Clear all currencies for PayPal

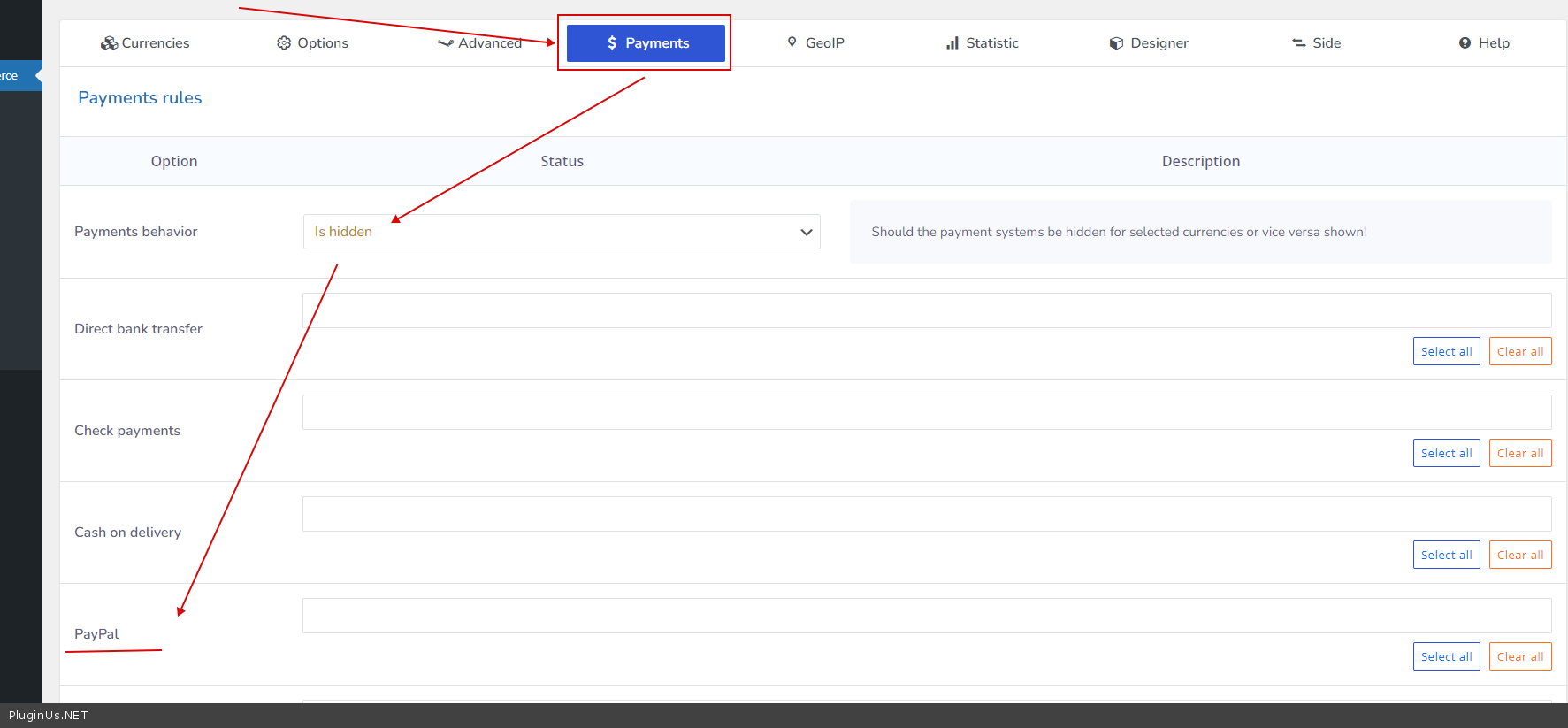[1519, 656]
